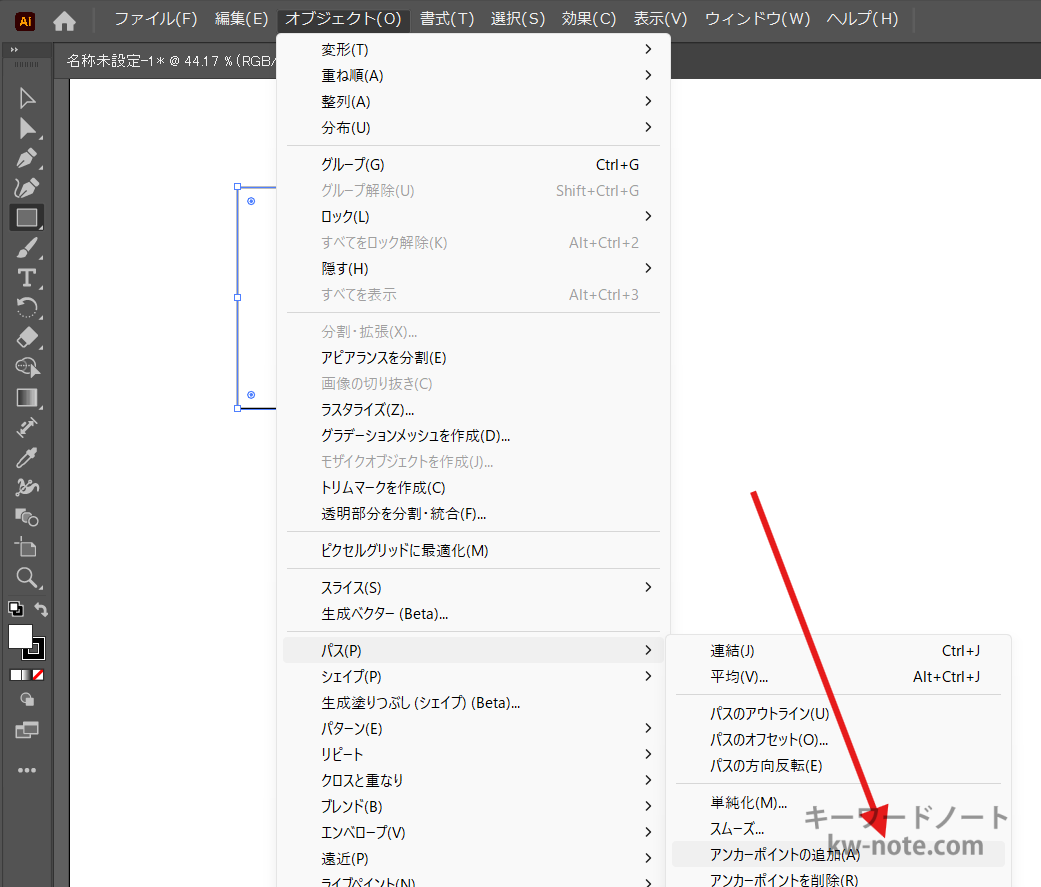The image size is (1041, 887).
Task: Select the Eraser tool
Action: [27, 337]
